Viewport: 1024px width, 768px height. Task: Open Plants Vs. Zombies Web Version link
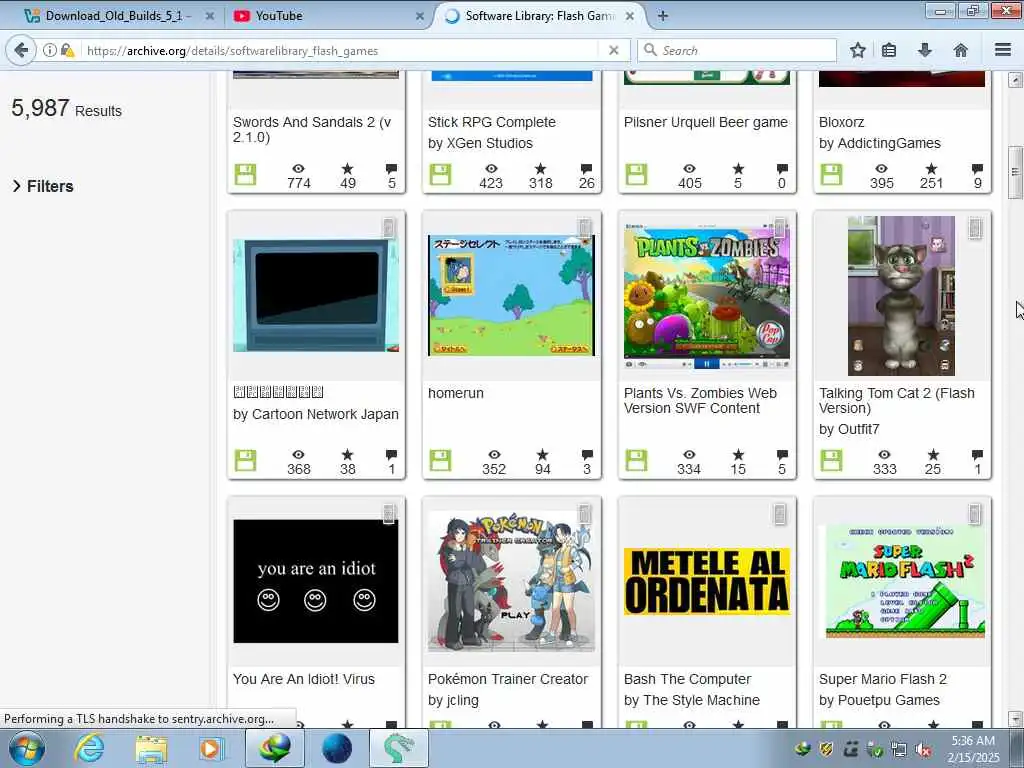pos(700,400)
